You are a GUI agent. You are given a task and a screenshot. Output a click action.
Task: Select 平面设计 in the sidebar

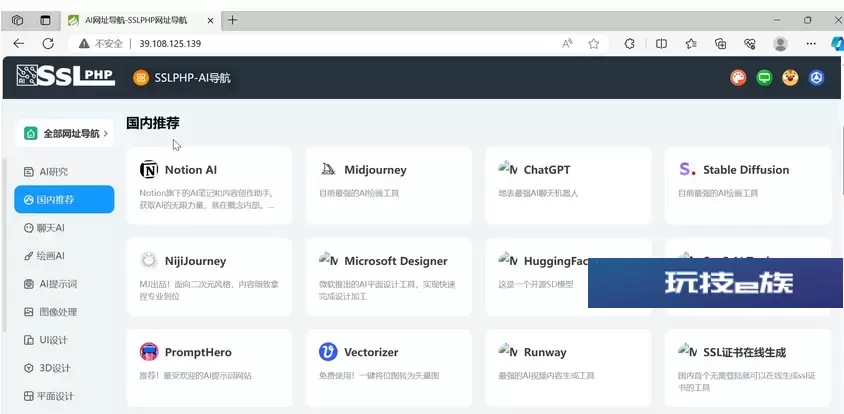(64, 396)
